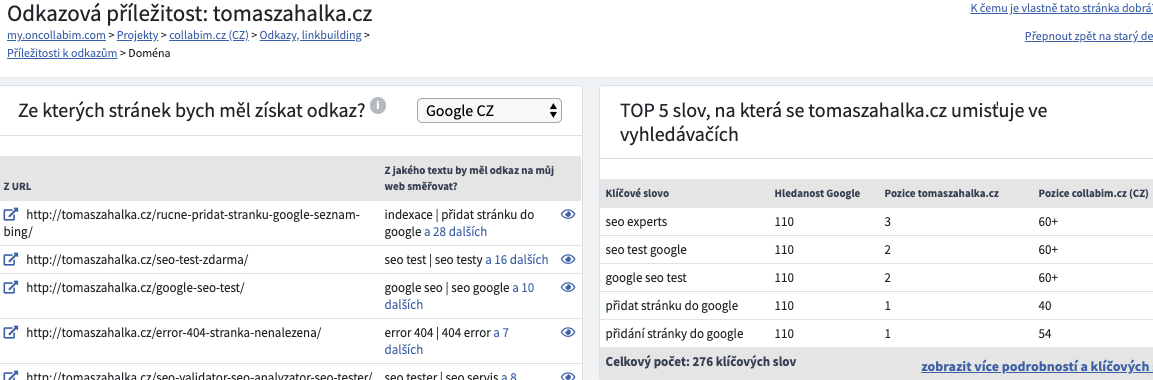Expand 'a 16 dalších' link texts
The image size is (1153, 380).
(x=517, y=259)
